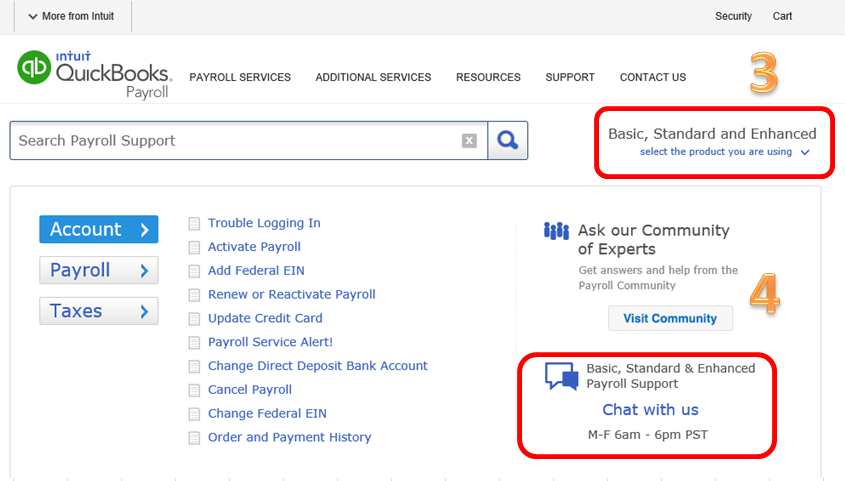The height and width of the screenshot is (481, 845).
Task: Go to the Security link
Action: 733,16
